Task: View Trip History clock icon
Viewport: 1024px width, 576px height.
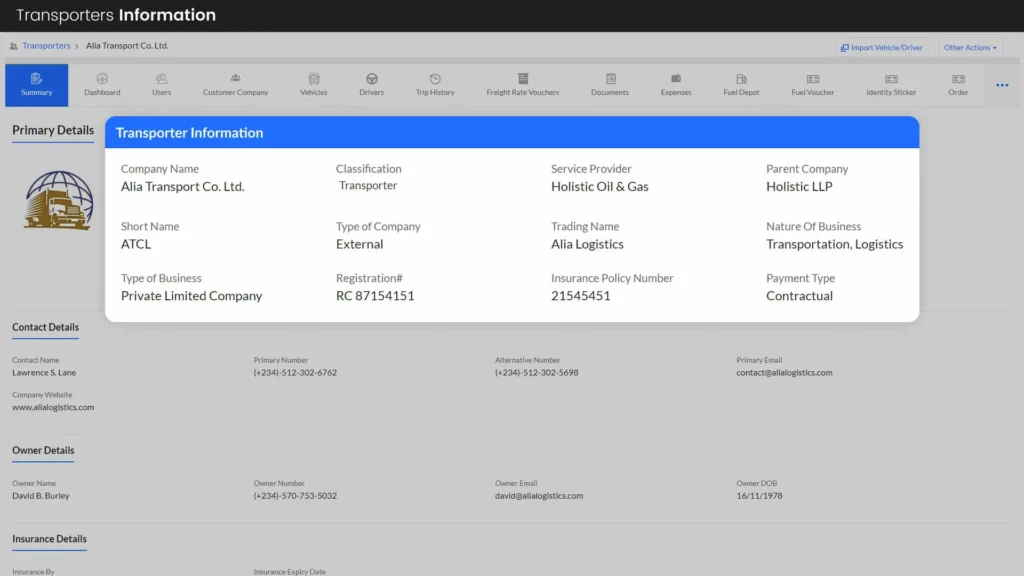Action: (435, 79)
